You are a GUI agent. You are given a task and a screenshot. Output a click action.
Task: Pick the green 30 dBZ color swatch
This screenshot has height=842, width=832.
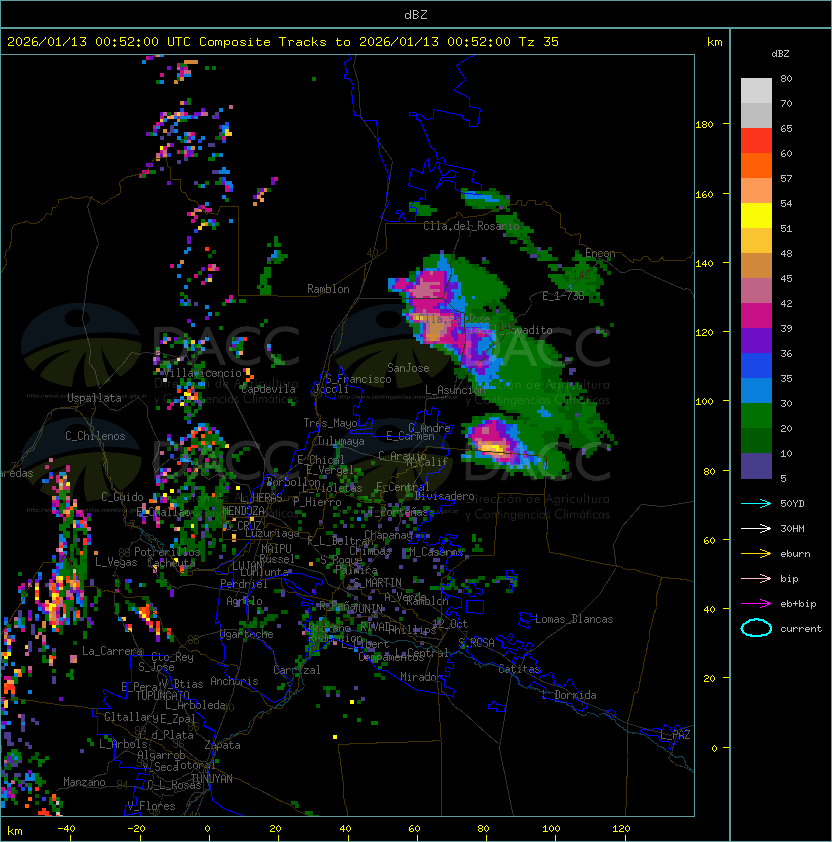(x=756, y=416)
